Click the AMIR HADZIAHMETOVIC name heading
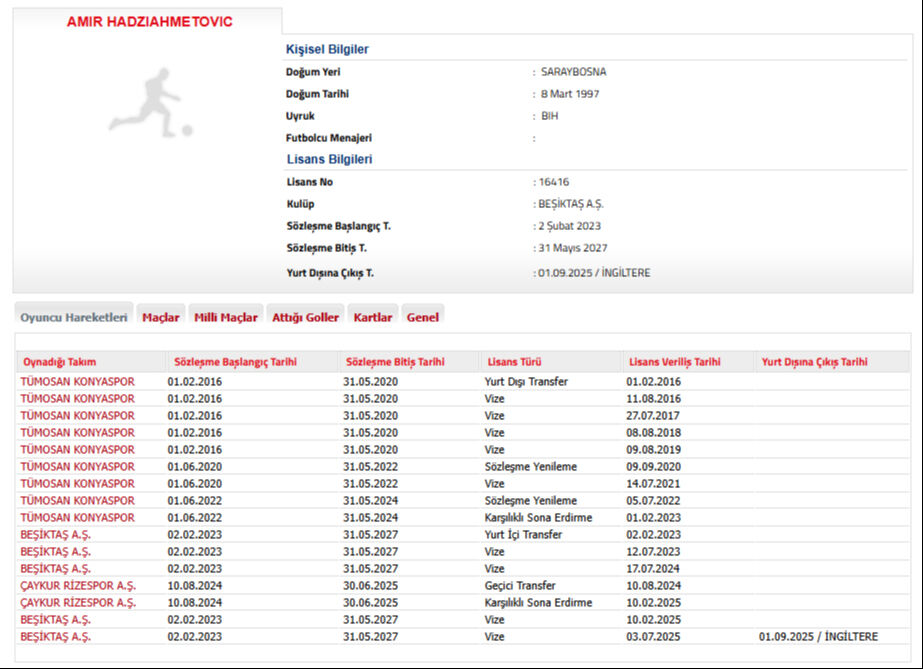Viewport: 923px width, 669px height. [149, 22]
